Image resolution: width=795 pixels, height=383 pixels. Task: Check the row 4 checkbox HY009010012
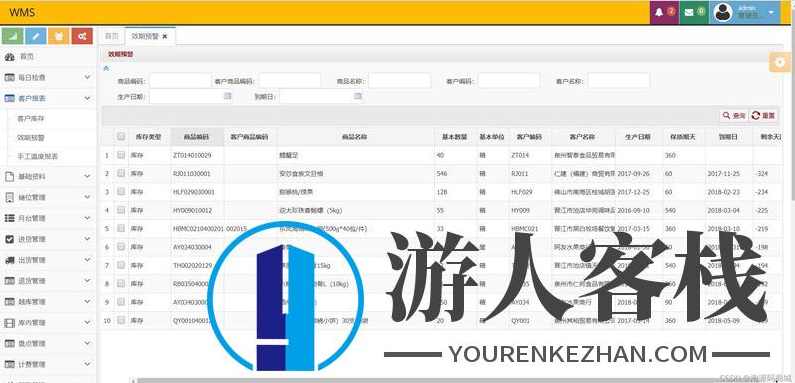(121, 210)
